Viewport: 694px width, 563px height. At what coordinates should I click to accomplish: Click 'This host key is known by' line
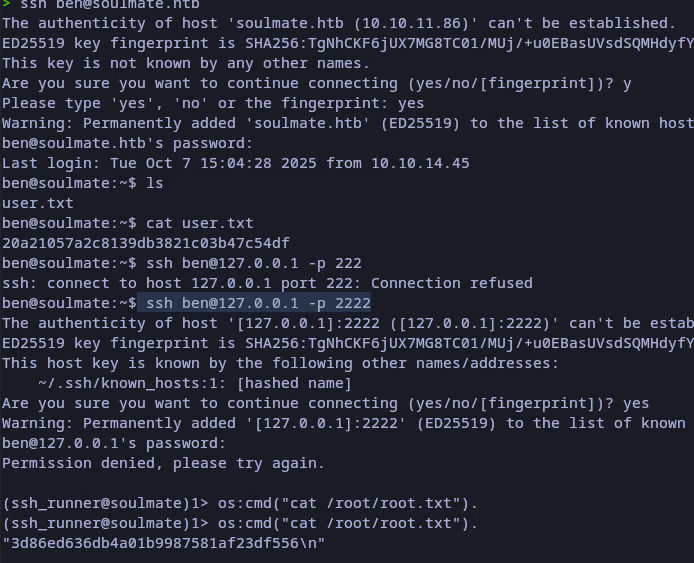(x=280, y=363)
